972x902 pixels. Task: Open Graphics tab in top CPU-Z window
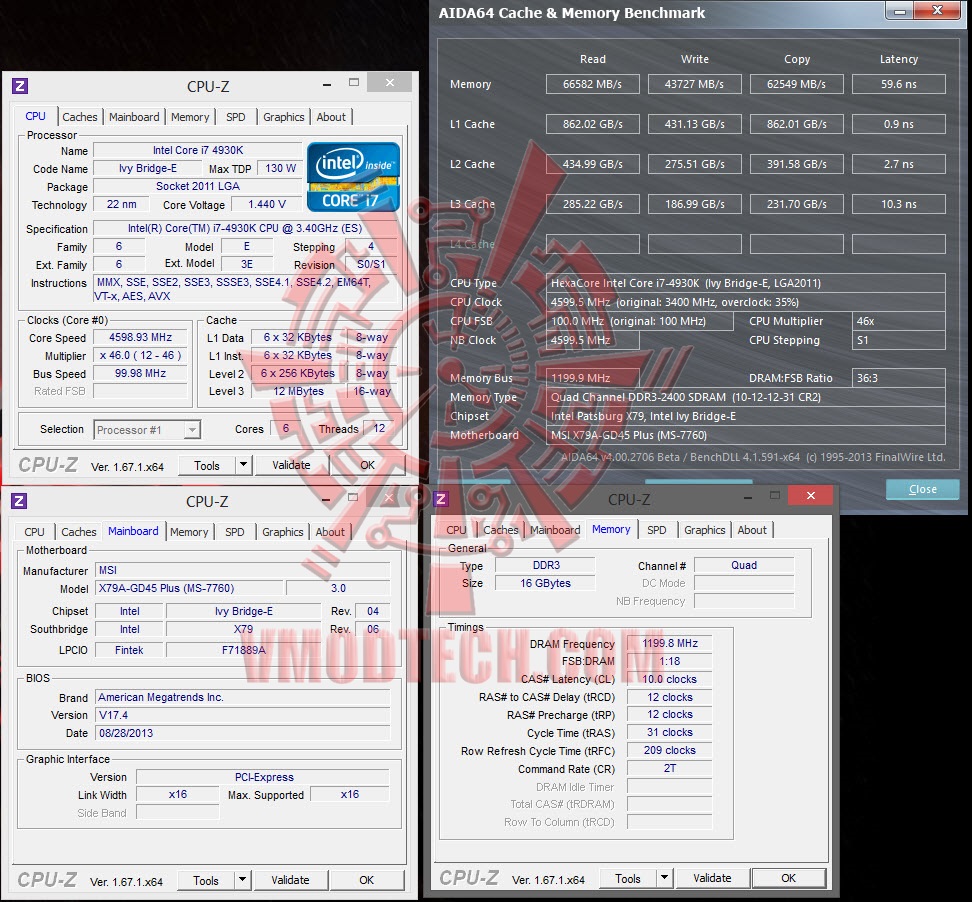(283, 117)
